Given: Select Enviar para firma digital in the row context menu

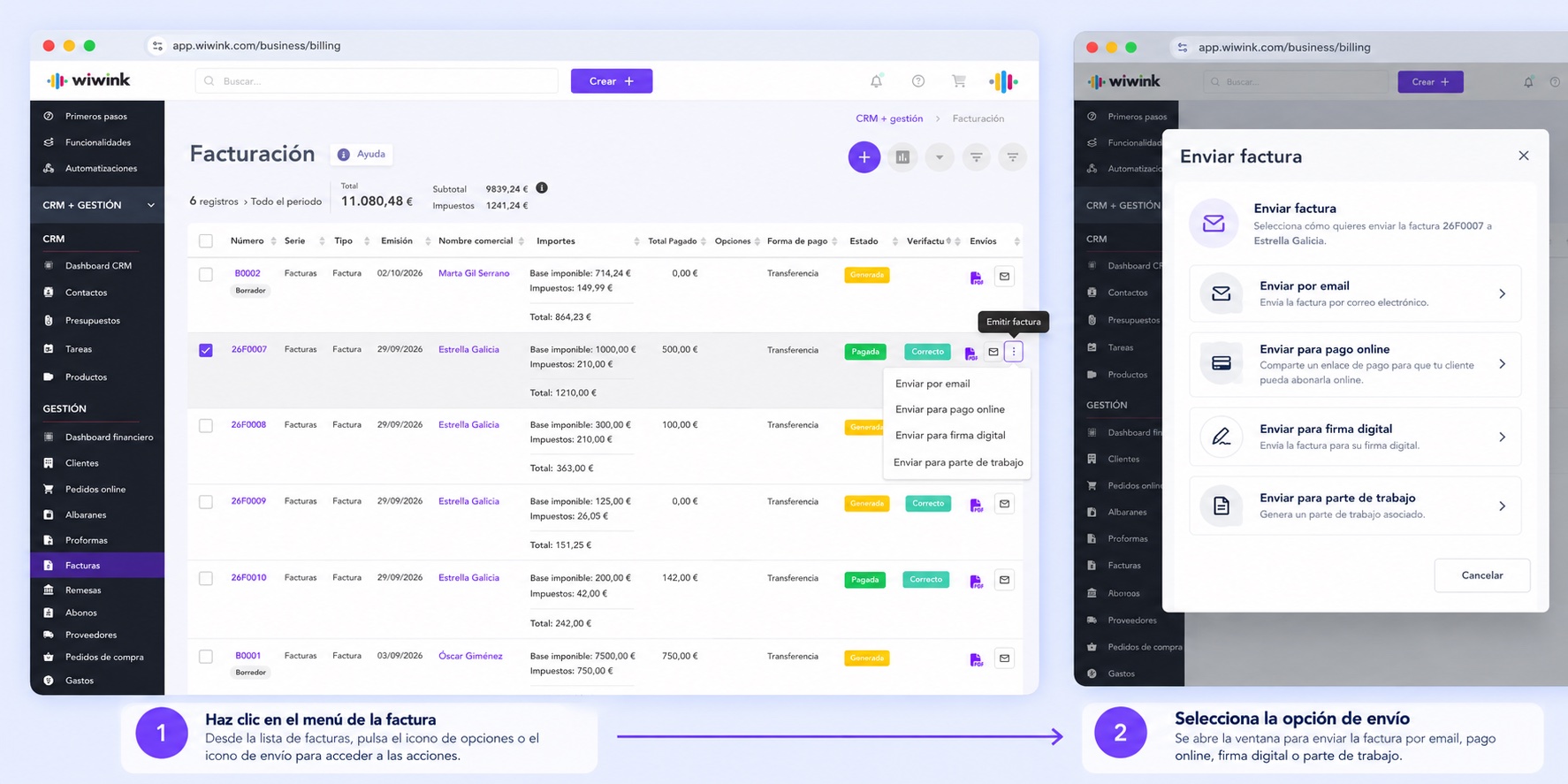Looking at the screenshot, I should [950, 435].
